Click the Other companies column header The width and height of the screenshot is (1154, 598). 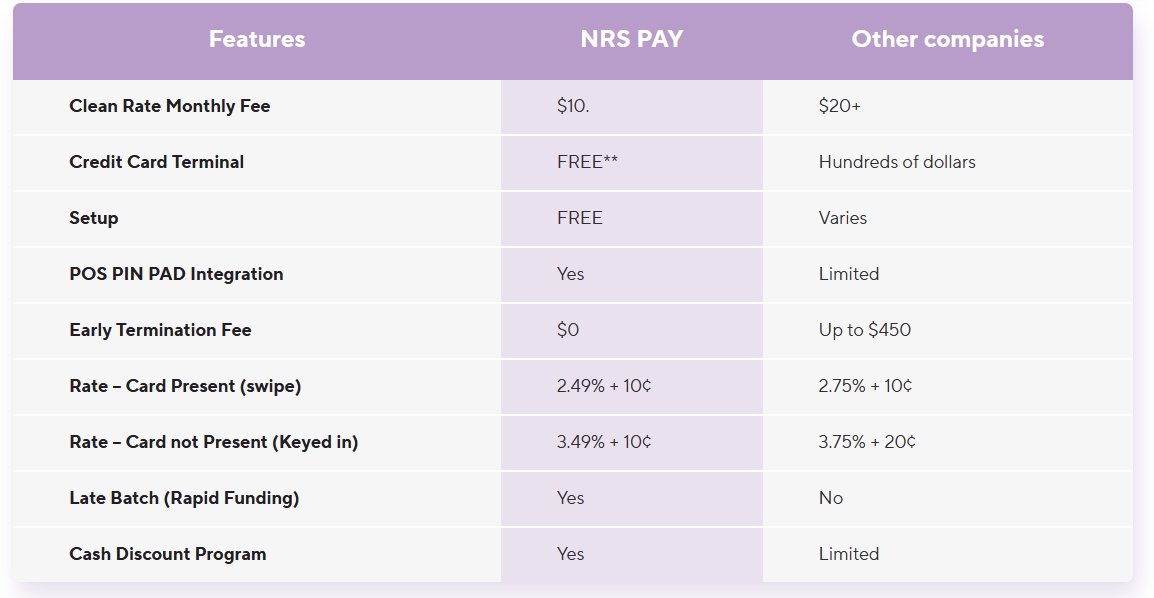(x=947, y=39)
